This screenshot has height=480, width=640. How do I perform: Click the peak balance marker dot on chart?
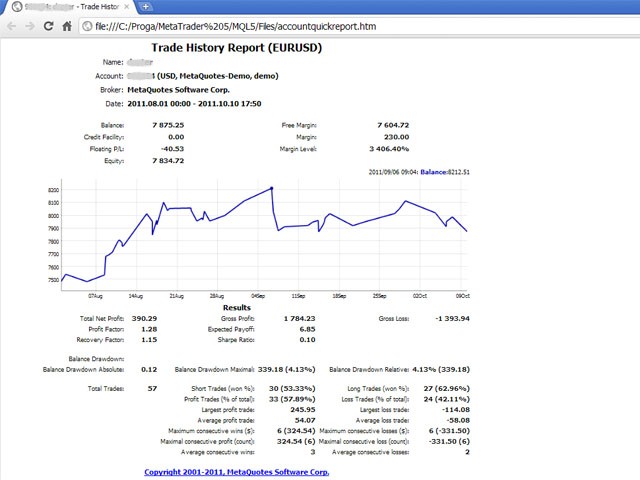click(272, 188)
